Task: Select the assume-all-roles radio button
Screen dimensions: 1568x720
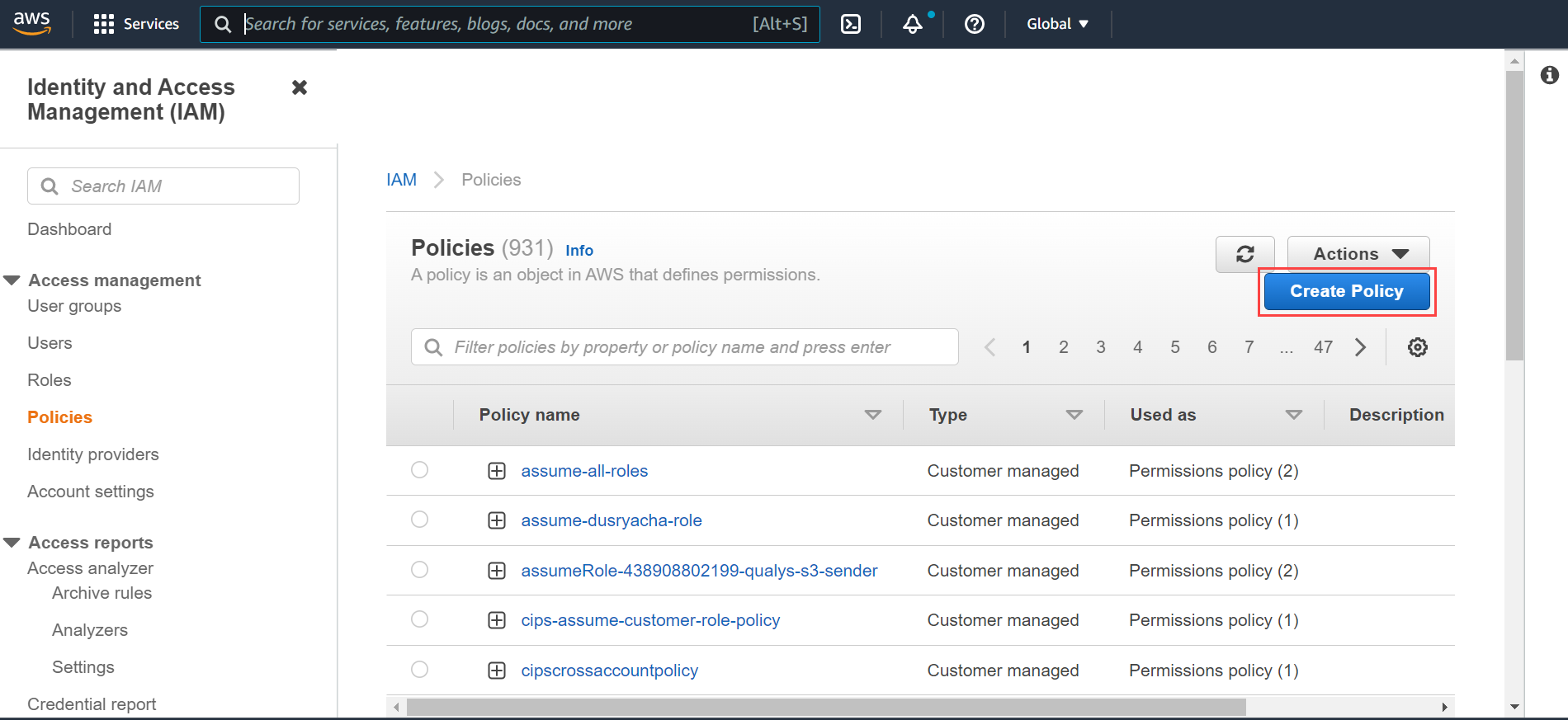Action: coord(420,470)
